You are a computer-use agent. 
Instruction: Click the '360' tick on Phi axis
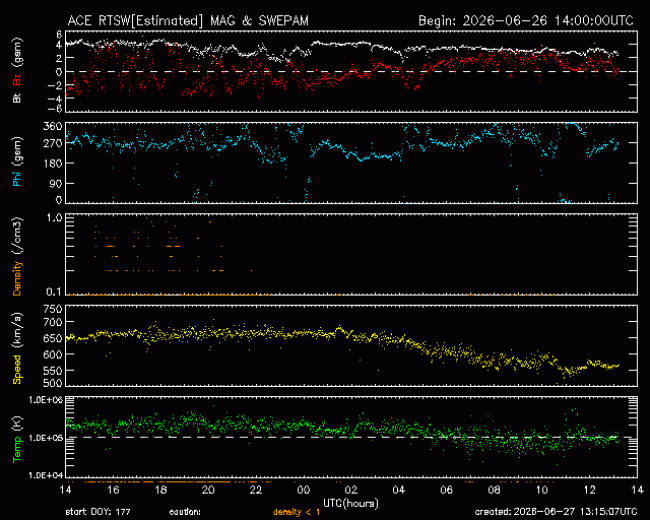tap(53, 126)
